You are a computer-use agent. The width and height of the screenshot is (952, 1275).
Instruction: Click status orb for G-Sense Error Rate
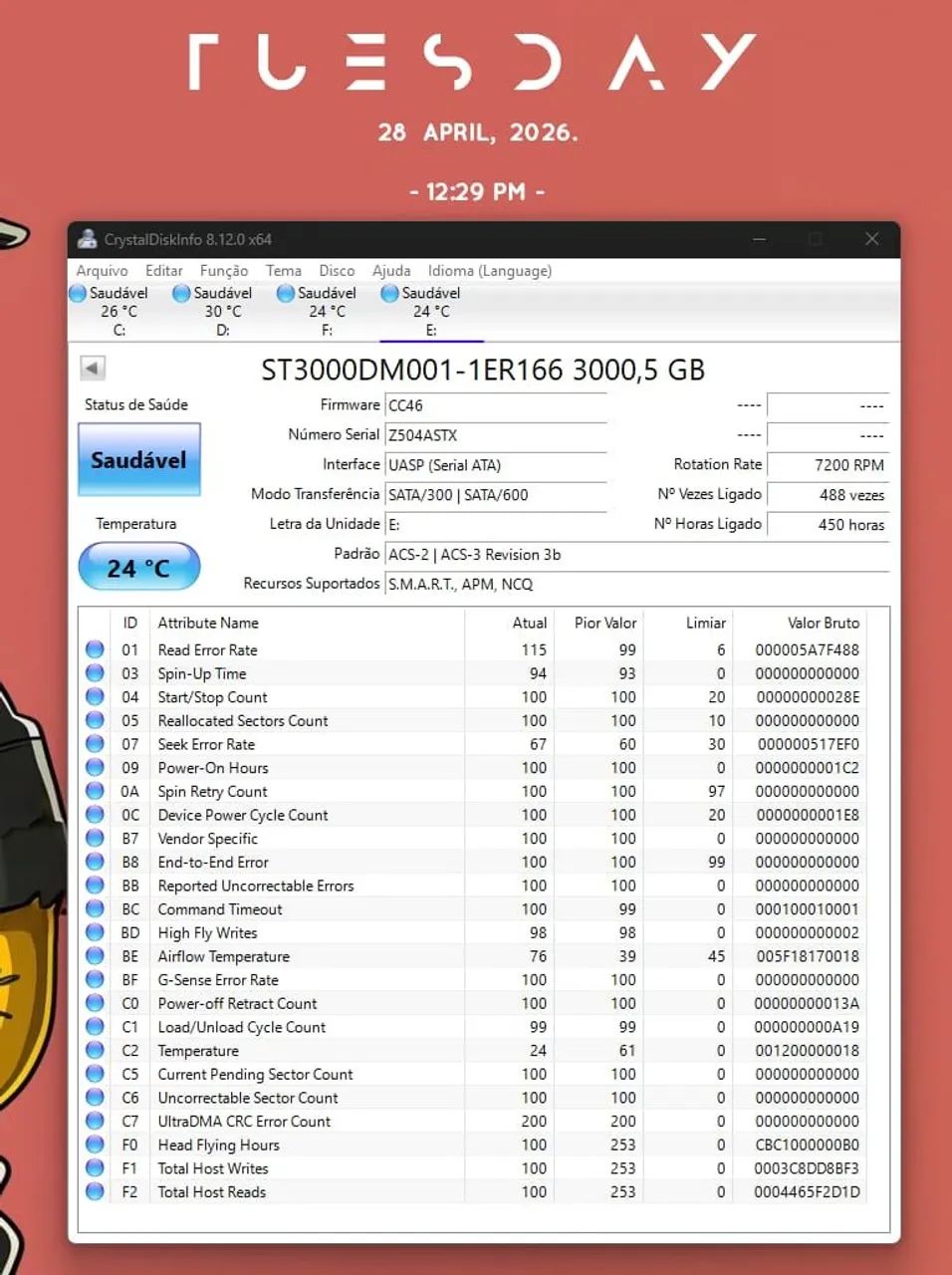click(95, 979)
